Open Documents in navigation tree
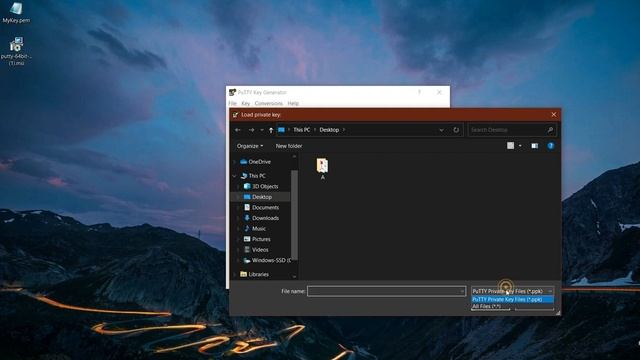 tap(265, 207)
